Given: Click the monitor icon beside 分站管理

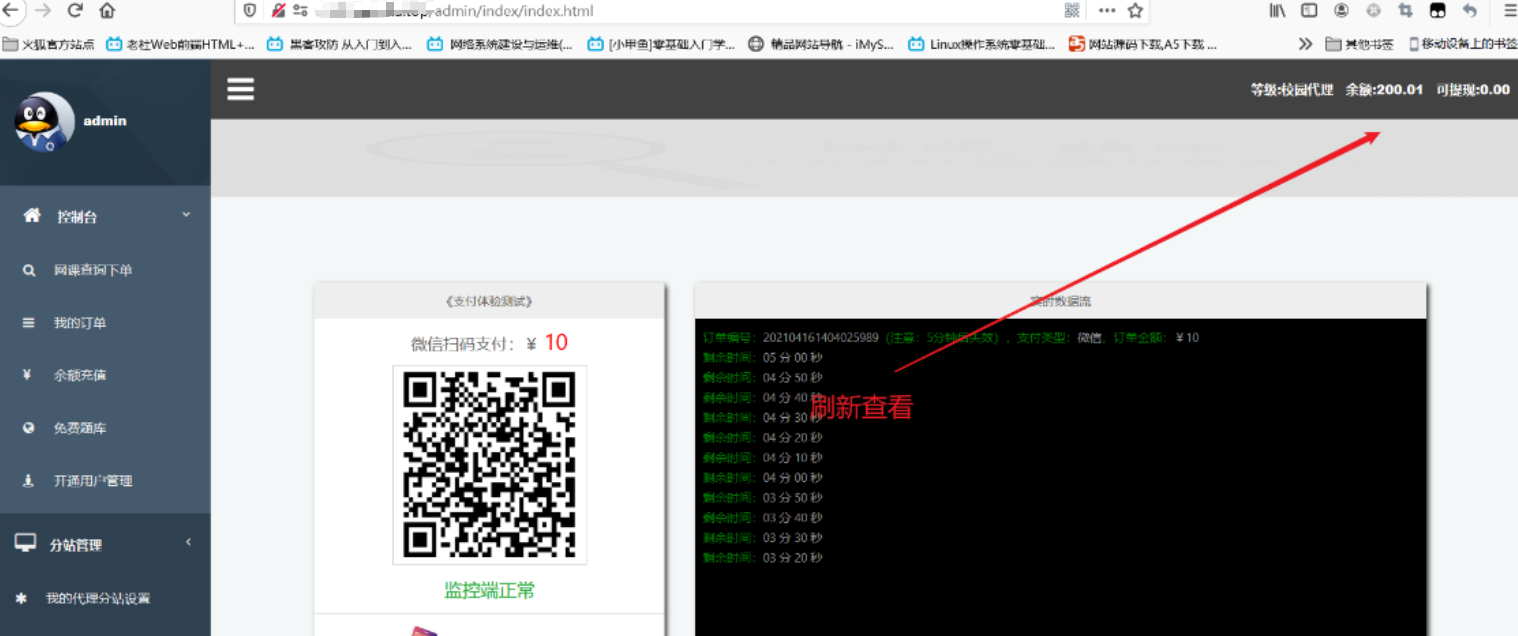Looking at the screenshot, I should tap(25, 543).
